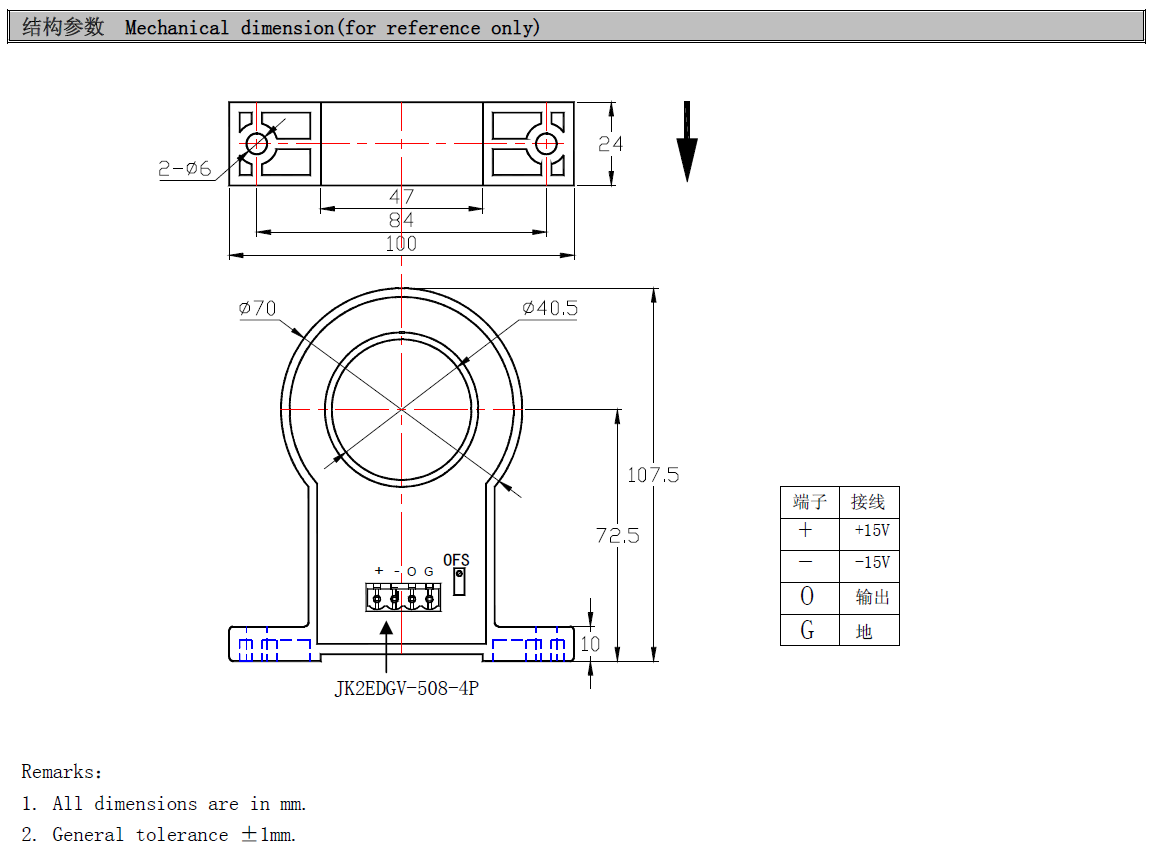Click the ø40.5 inner diameter label

click(x=549, y=308)
